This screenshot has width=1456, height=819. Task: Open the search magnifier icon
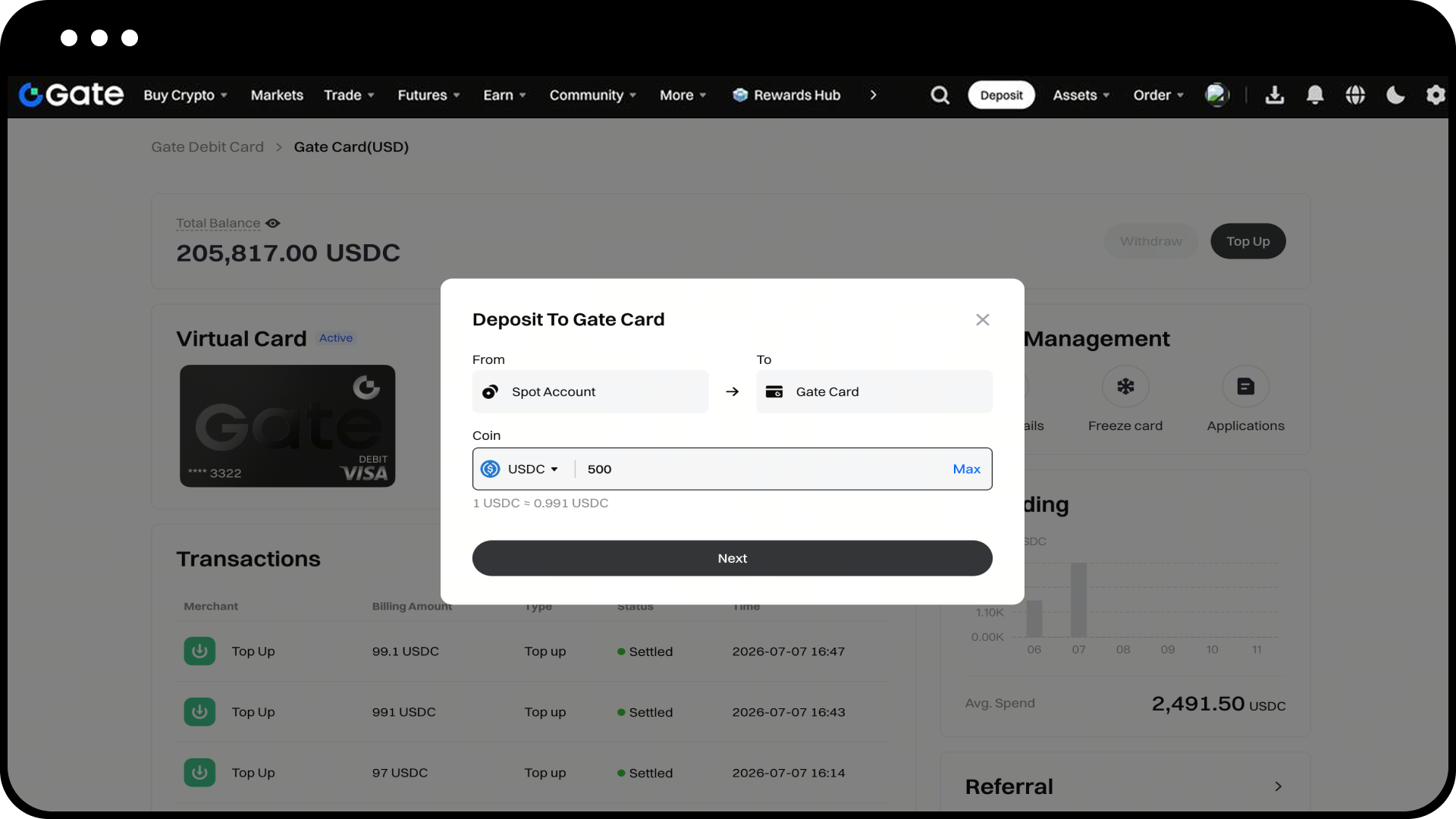click(x=940, y=95)
